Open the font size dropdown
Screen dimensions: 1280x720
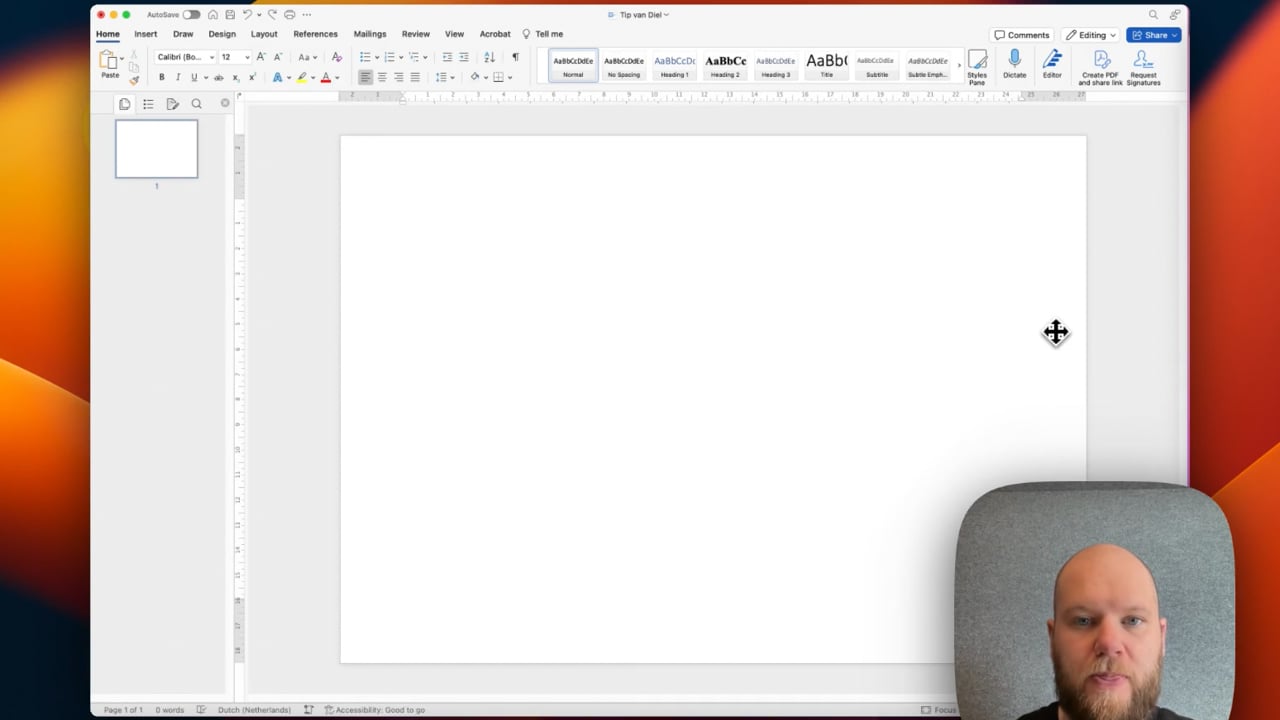tap(246, 57)
